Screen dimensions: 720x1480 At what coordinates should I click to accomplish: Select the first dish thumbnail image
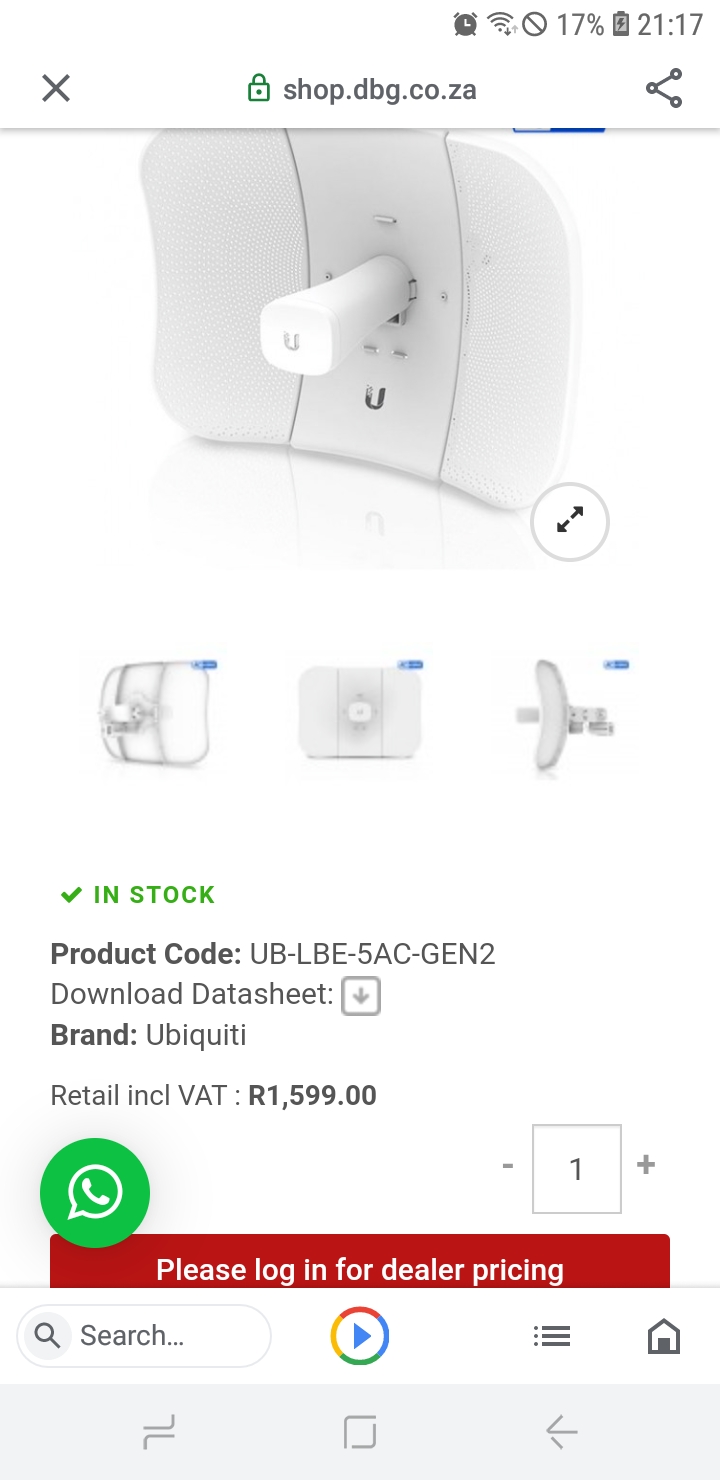click(155, 714)
